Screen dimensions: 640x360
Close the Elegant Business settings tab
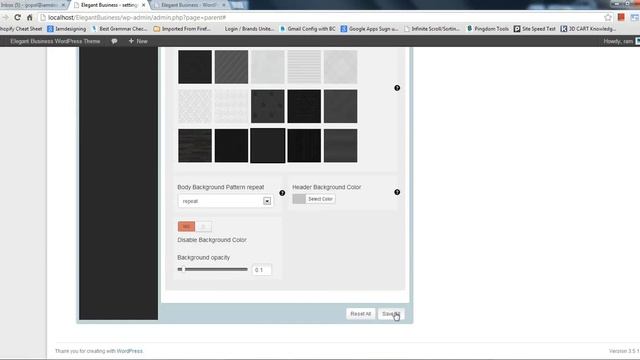tap(143, 5)
